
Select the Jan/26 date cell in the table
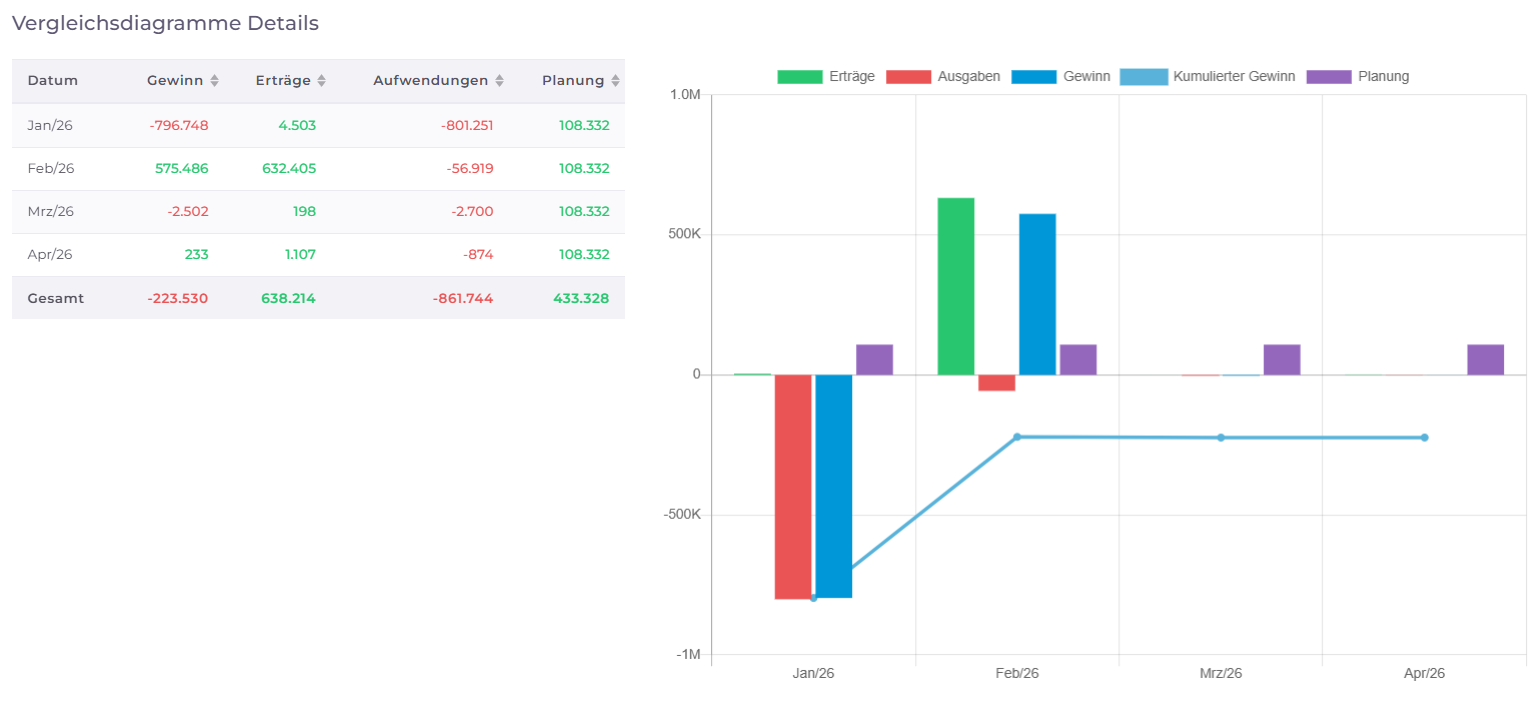pyautogui.click(x=50, y=125)
